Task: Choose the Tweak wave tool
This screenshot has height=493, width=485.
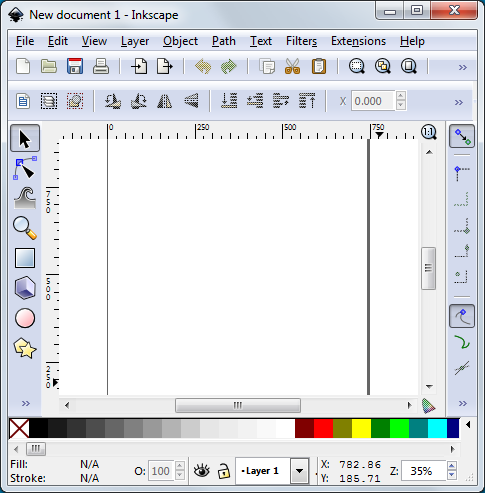Action: click(25, 198)
